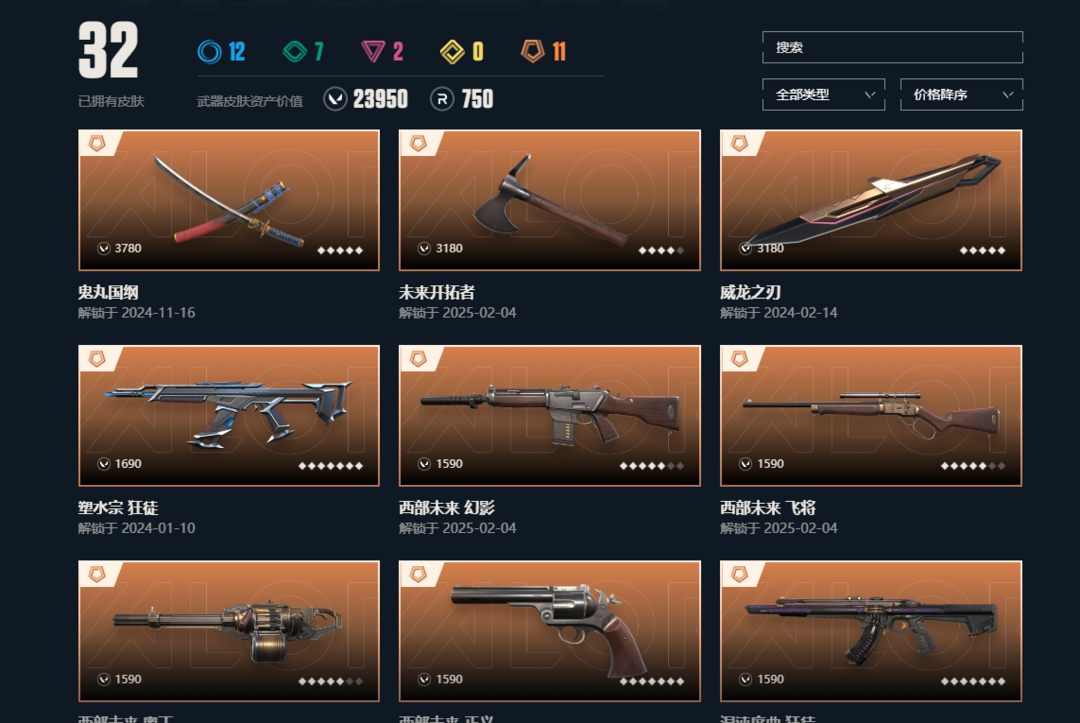The image size is (1080, 723).
Task: Open the 全部类型 type dropdown
Action: [x=824, y=94]
